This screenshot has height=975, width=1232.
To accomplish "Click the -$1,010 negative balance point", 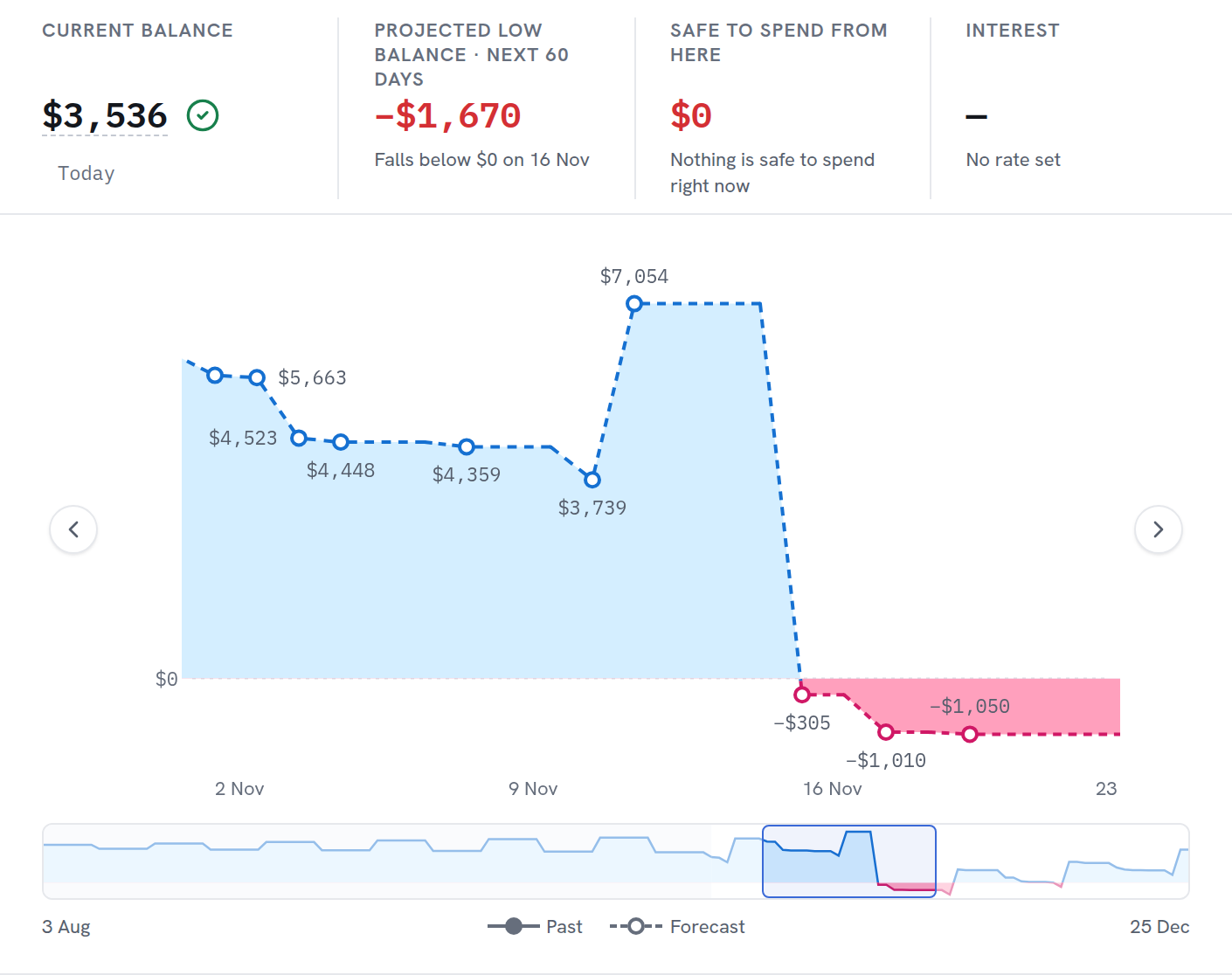I will tap(886, 731).
